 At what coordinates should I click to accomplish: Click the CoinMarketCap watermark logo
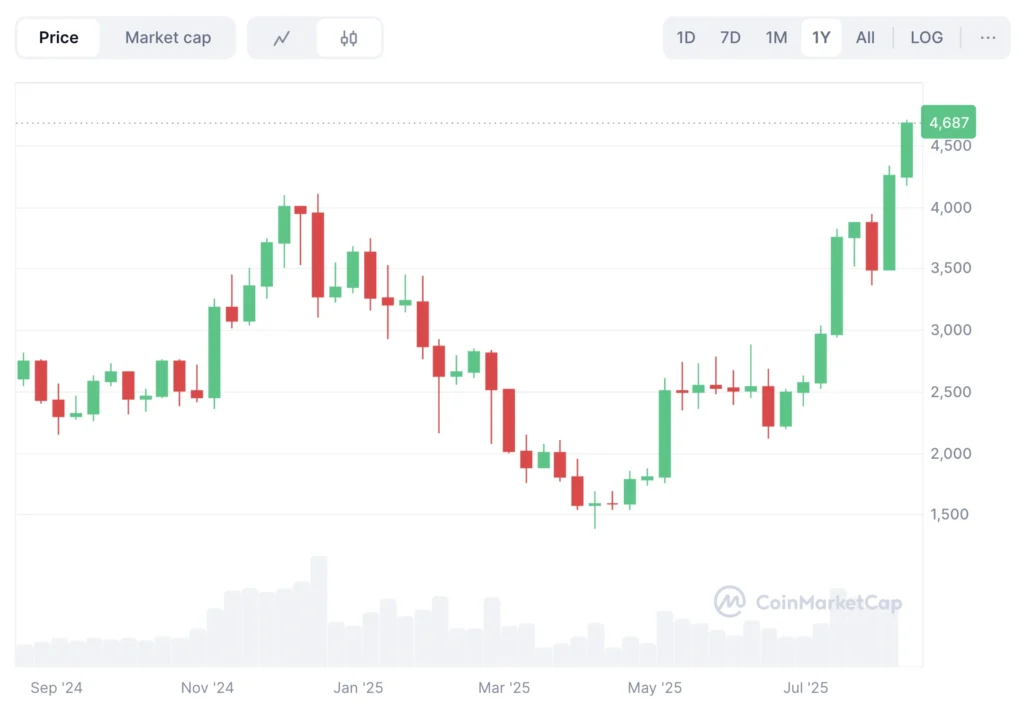810,602
